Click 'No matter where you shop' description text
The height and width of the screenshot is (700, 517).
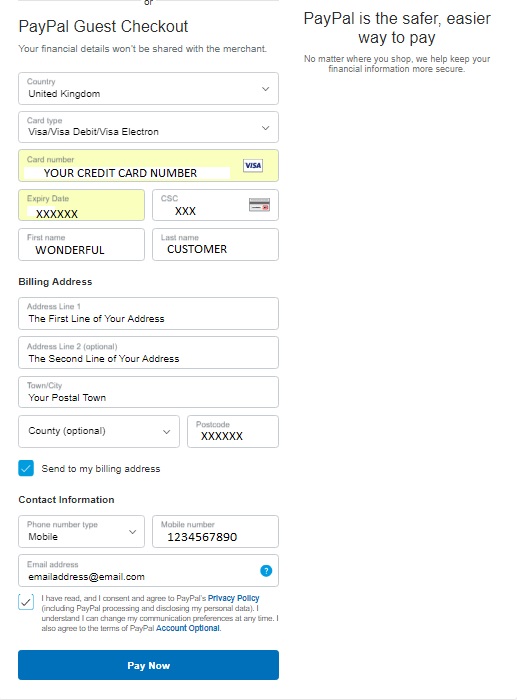[397, 64]
